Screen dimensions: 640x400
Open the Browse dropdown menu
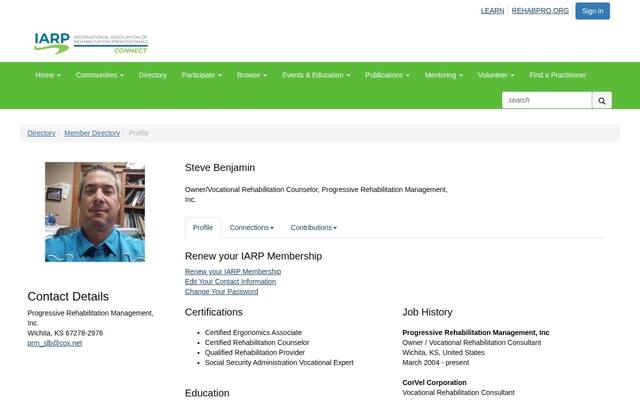point(251,75)
